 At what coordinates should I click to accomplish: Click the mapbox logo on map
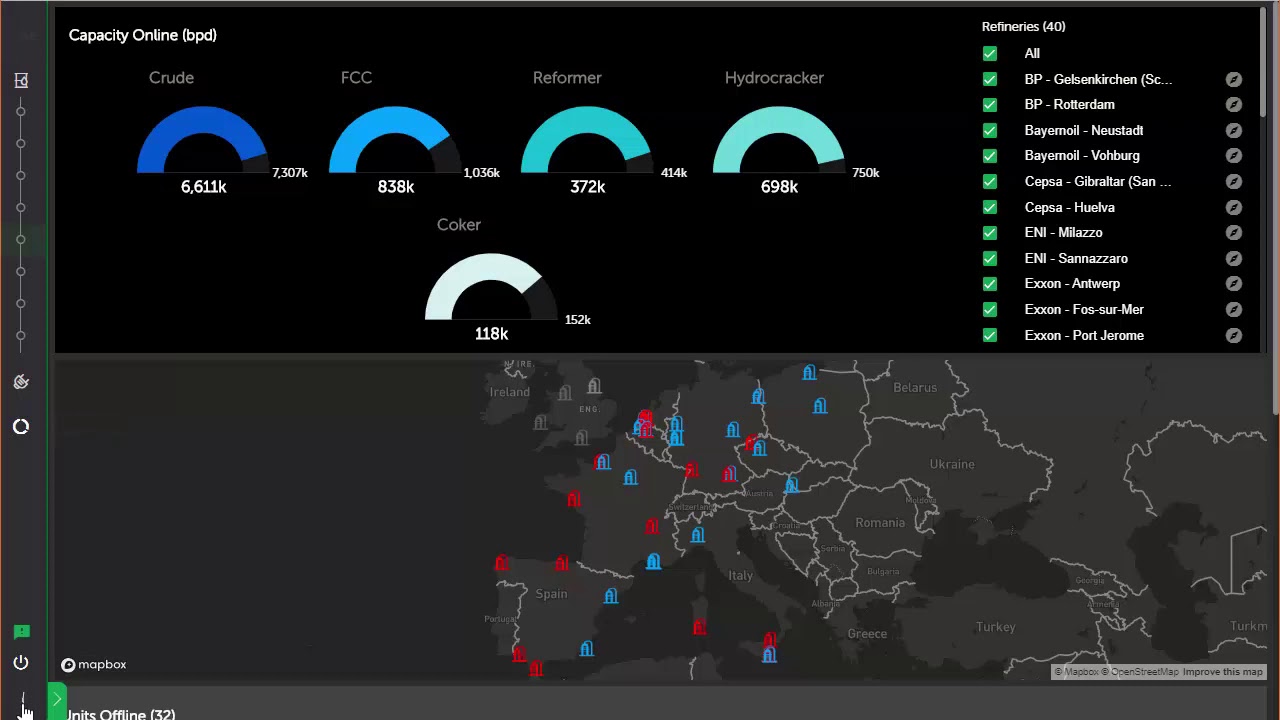coord(93,665)
